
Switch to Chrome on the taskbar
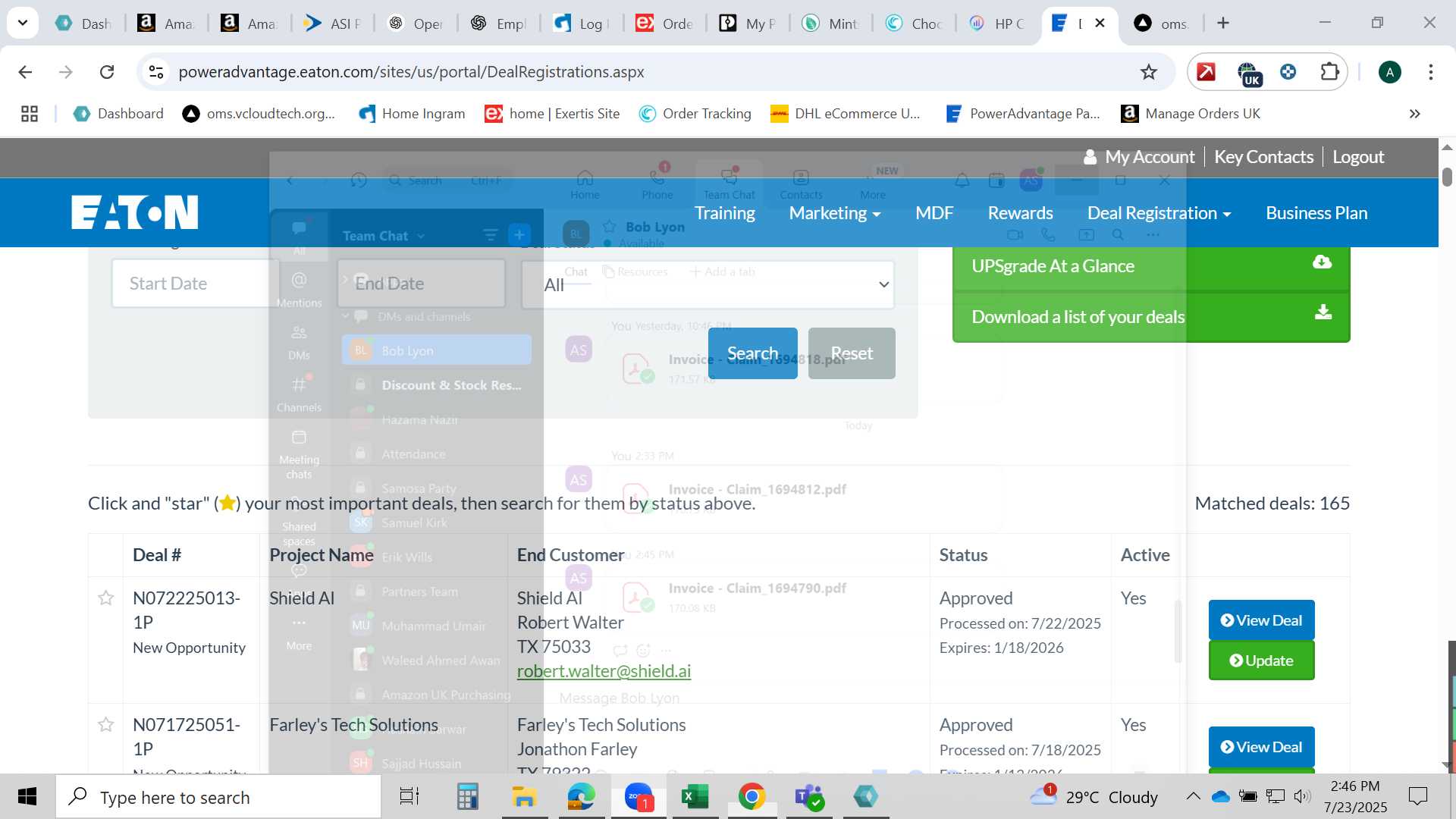point(752,796)
